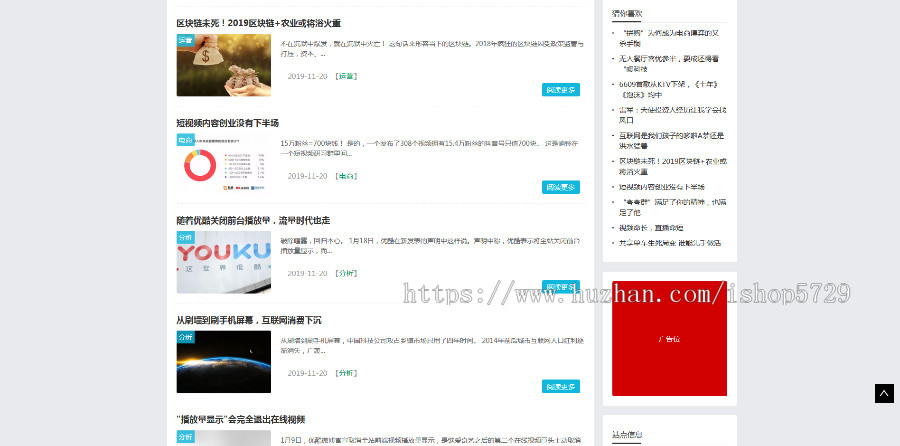The height and width of the screenshot is (446, 900).
Task: Open sidebar link about "夸夸群"
Action: pyautogui.click(x=673, y=207)
